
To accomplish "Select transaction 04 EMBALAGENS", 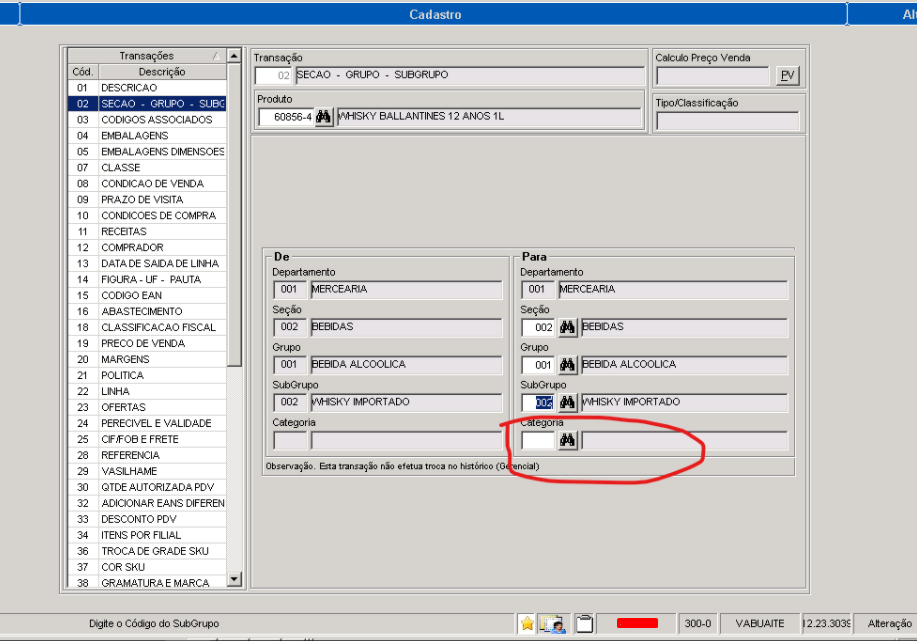I will [x=147, y=136].
